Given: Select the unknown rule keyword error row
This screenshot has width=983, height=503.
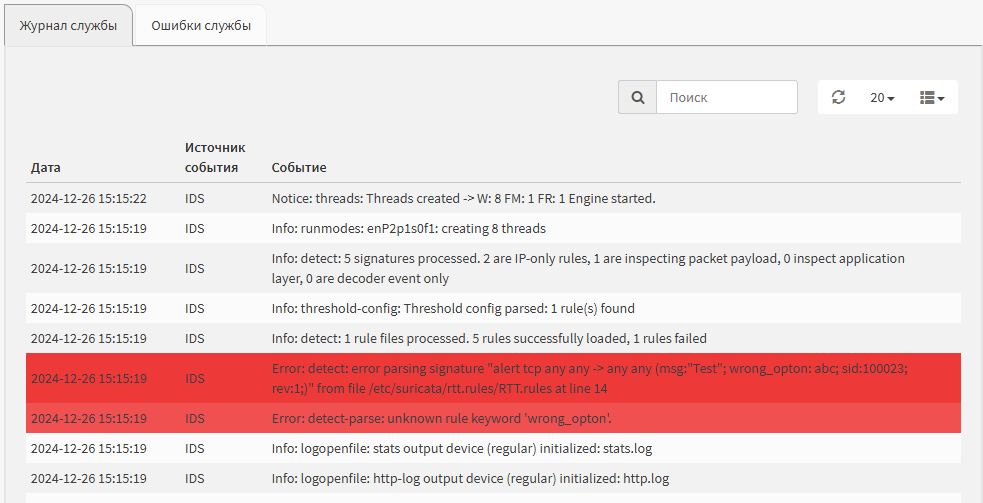Looking at the screenshot, I should tap(493, 418).
